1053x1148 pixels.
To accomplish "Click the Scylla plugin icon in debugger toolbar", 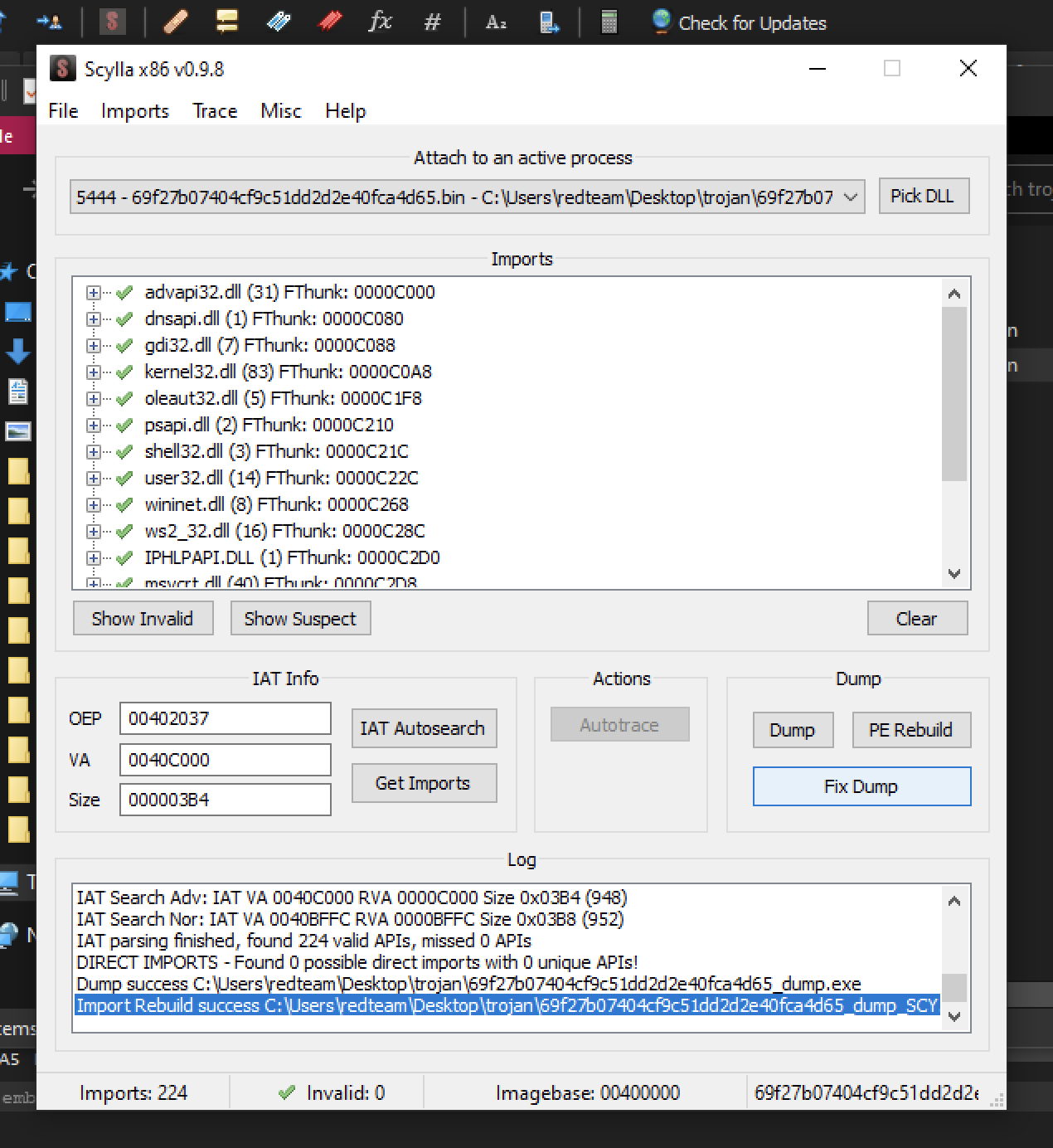I will 112,22.
